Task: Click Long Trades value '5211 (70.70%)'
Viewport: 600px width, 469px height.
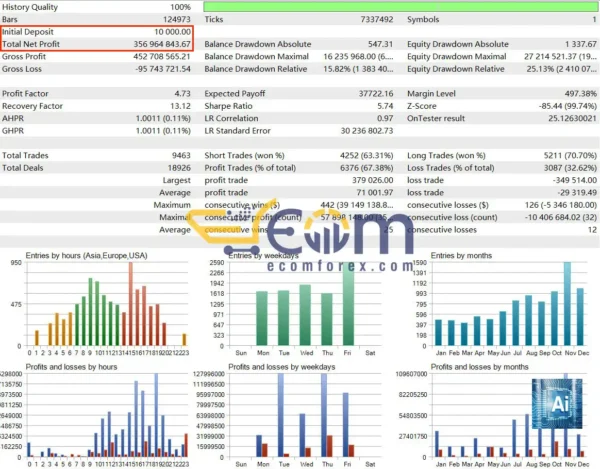Action: click(570, 155)
